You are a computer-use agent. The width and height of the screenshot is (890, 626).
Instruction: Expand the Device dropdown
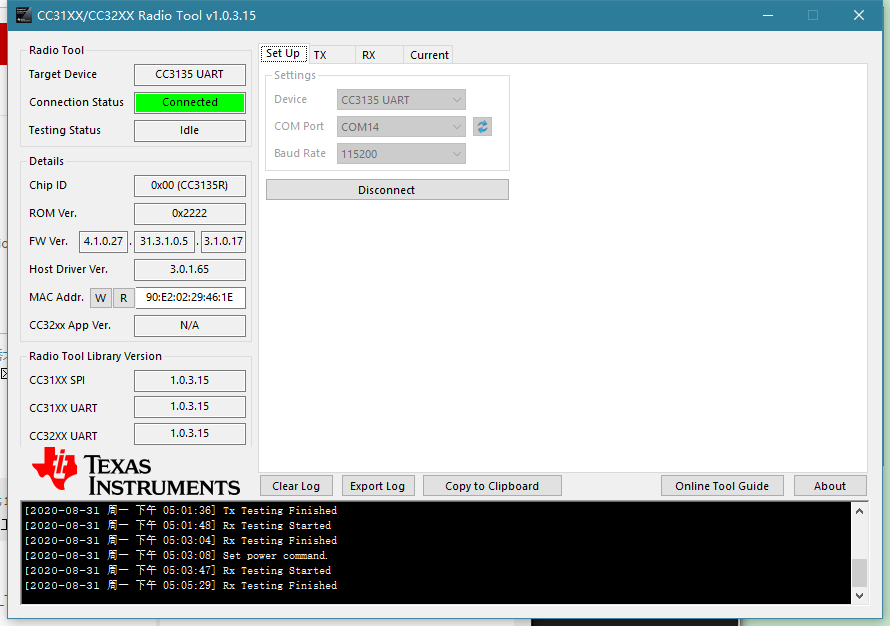pos(401,100)
